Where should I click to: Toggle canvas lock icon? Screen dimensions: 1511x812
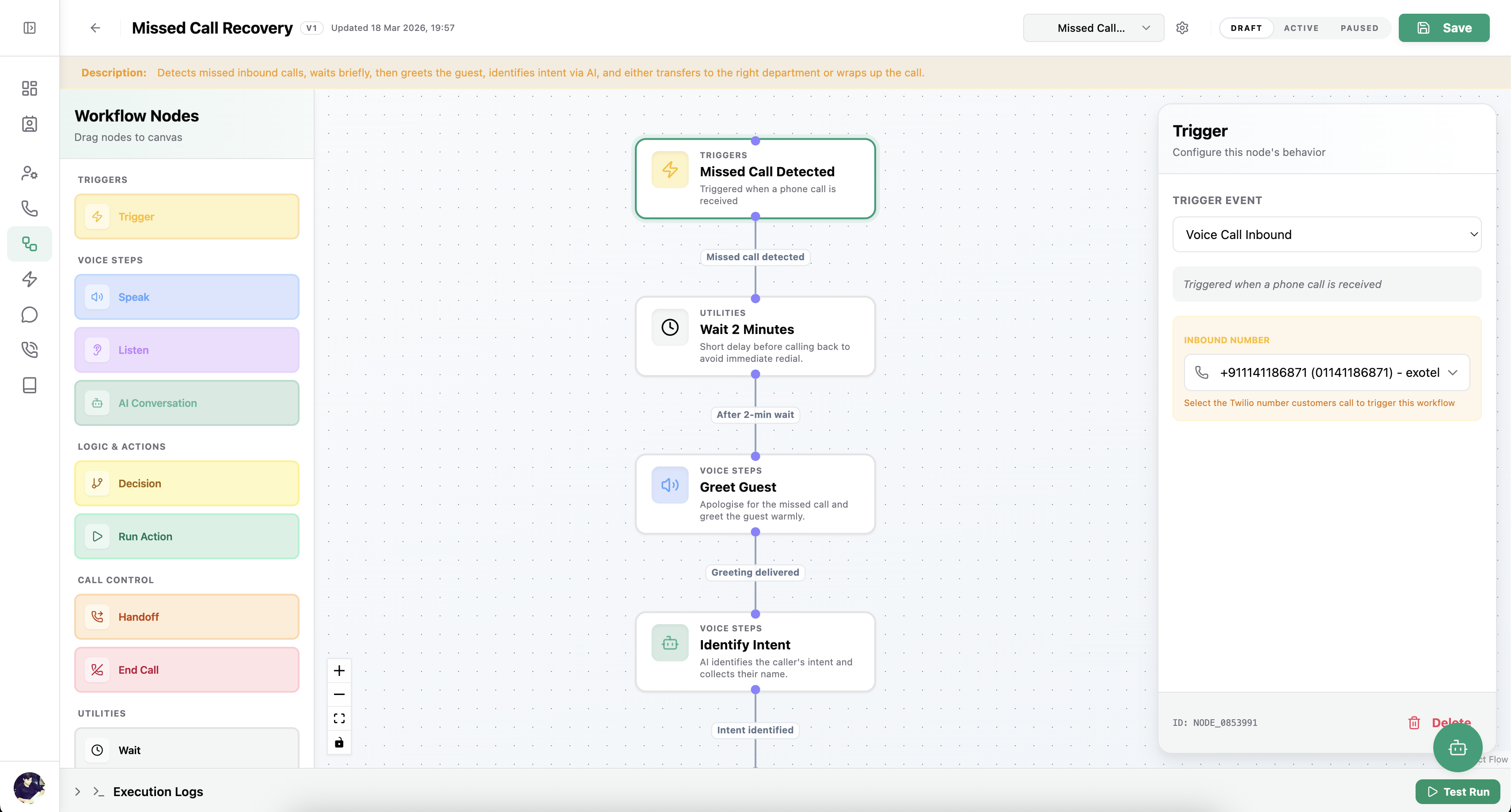(x=339, y=743)
